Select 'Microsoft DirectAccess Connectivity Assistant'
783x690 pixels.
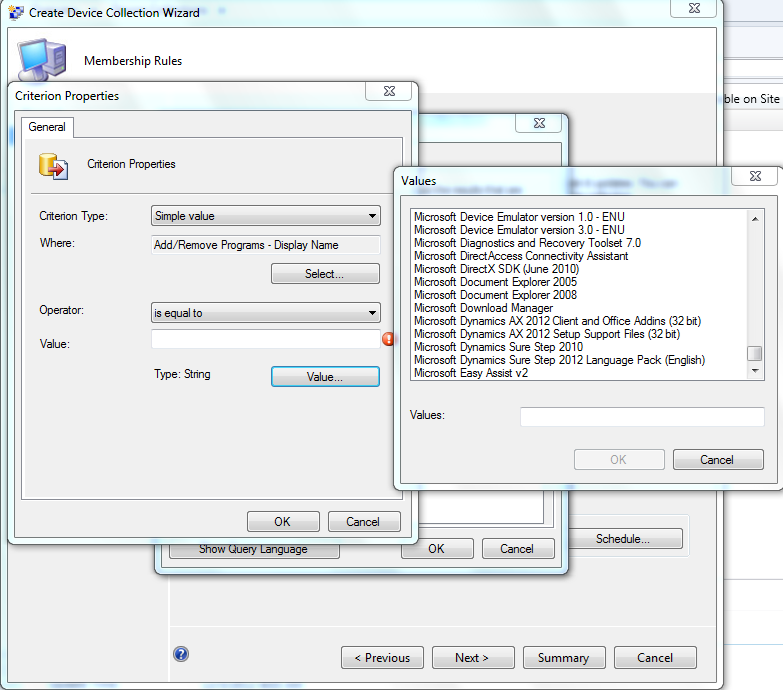pos(521,256)
